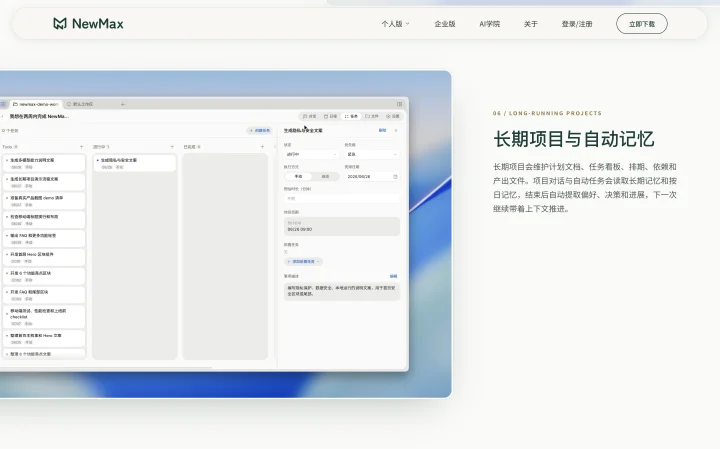The image size is (720, 449).
Task: Open calendar icon in date field
Action: tap(395, 177)
